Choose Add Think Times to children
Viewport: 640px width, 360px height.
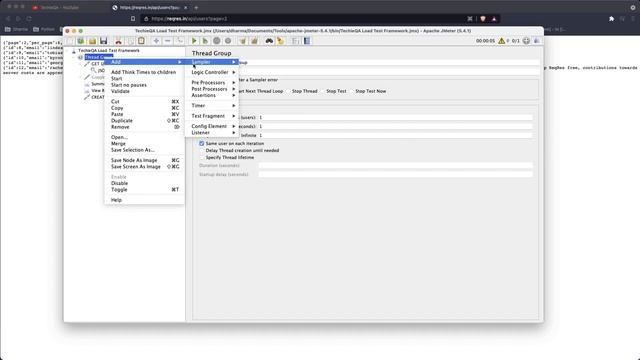pyautogui.click(x=144, y=72)
